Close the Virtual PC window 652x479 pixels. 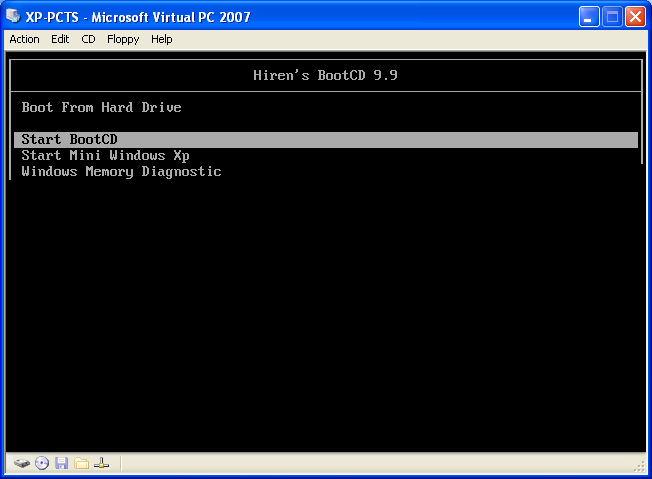click(635, 17)
